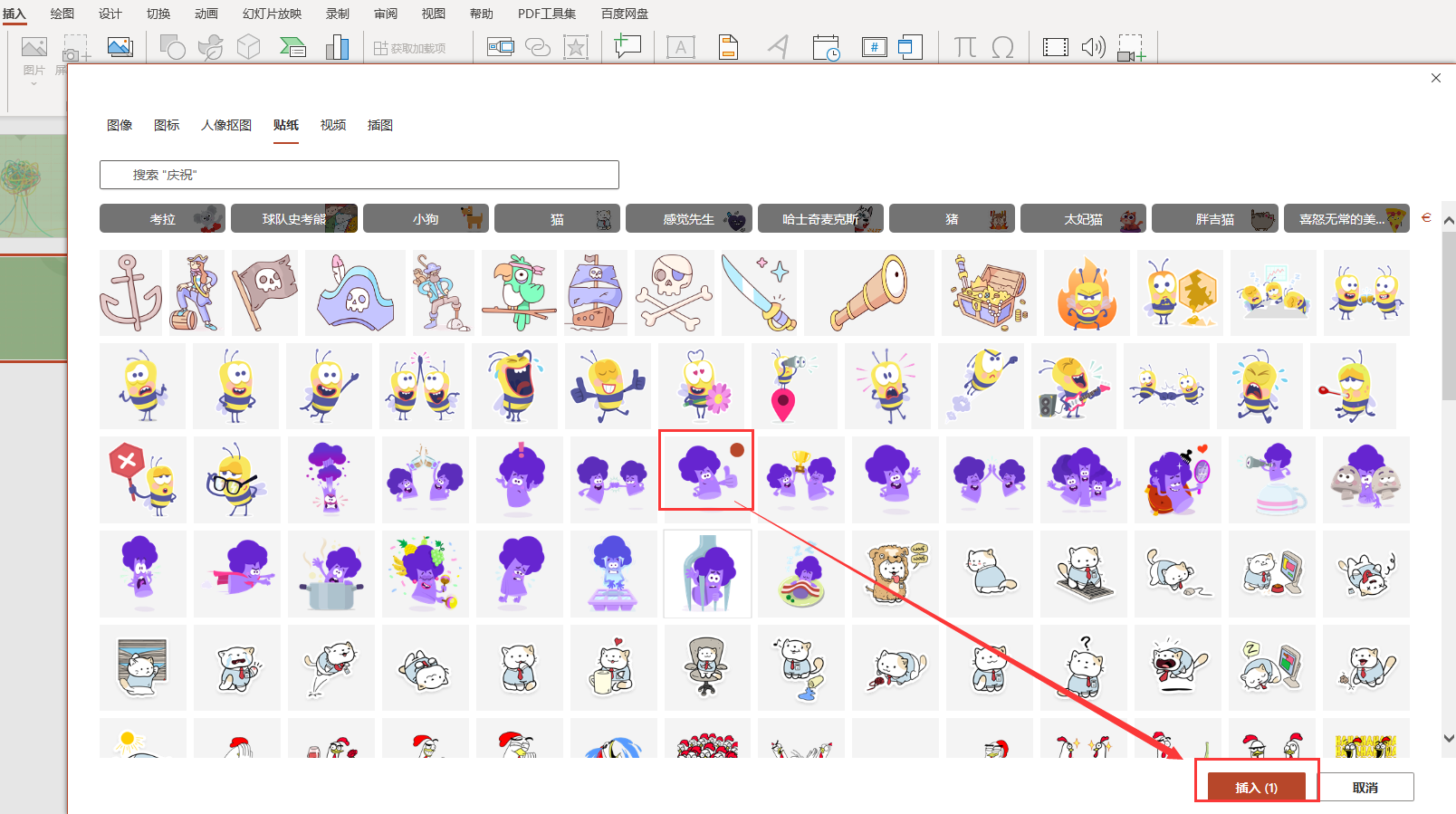Select the bee with honeycomb sticker
Viewport: 1456px width, 814px height.
(x=1180, y=292)
